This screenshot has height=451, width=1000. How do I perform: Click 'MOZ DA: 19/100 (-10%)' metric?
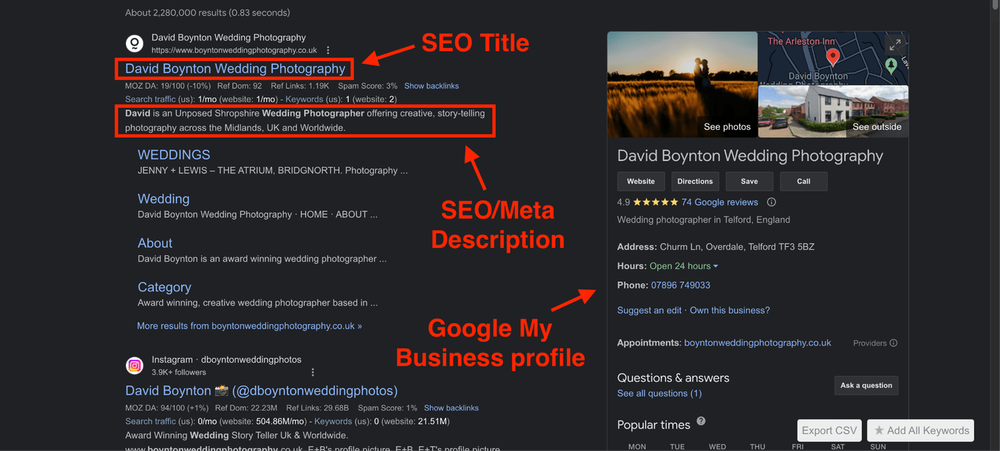(169, 85)
